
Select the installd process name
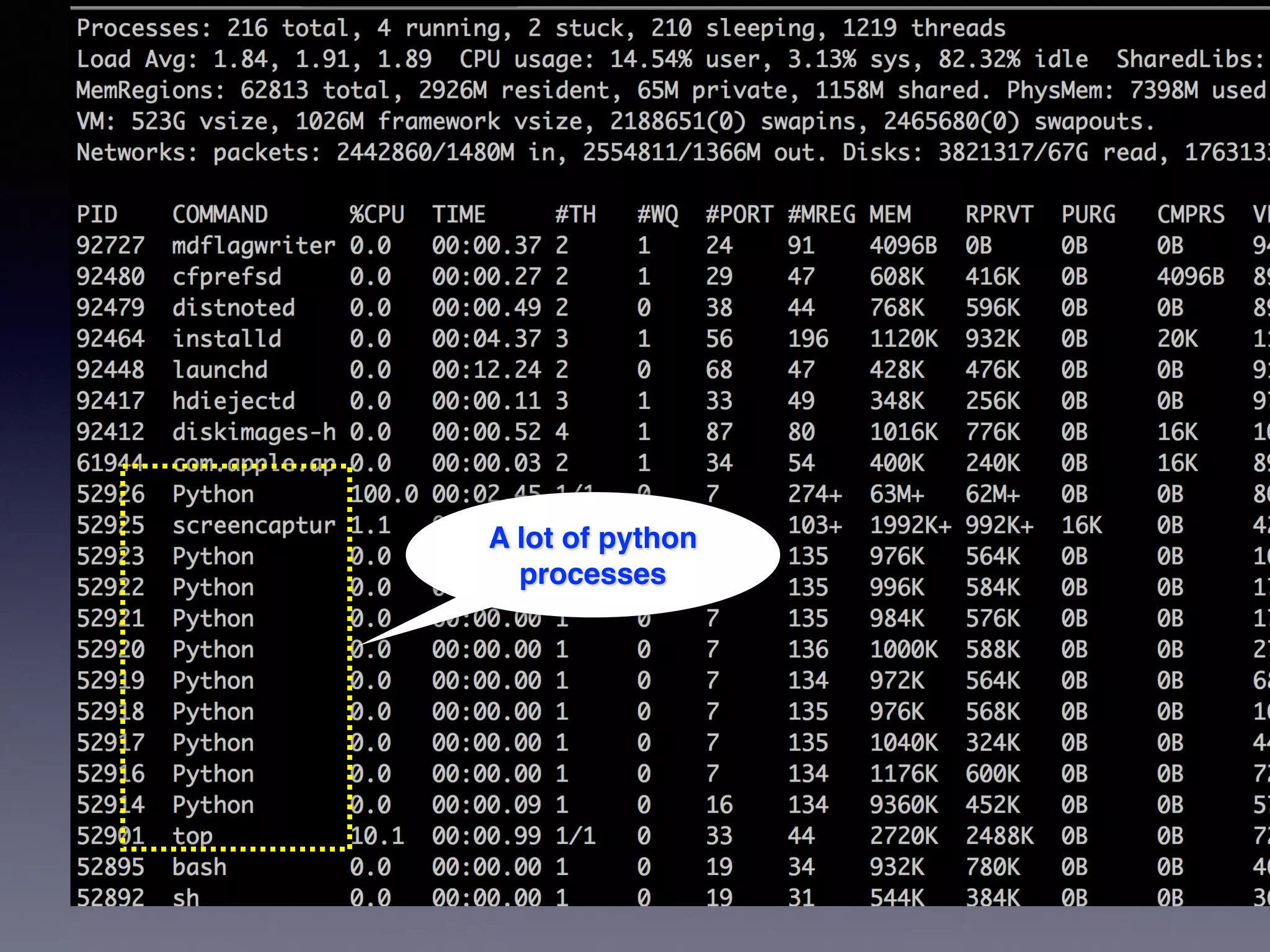click(227, 339)
